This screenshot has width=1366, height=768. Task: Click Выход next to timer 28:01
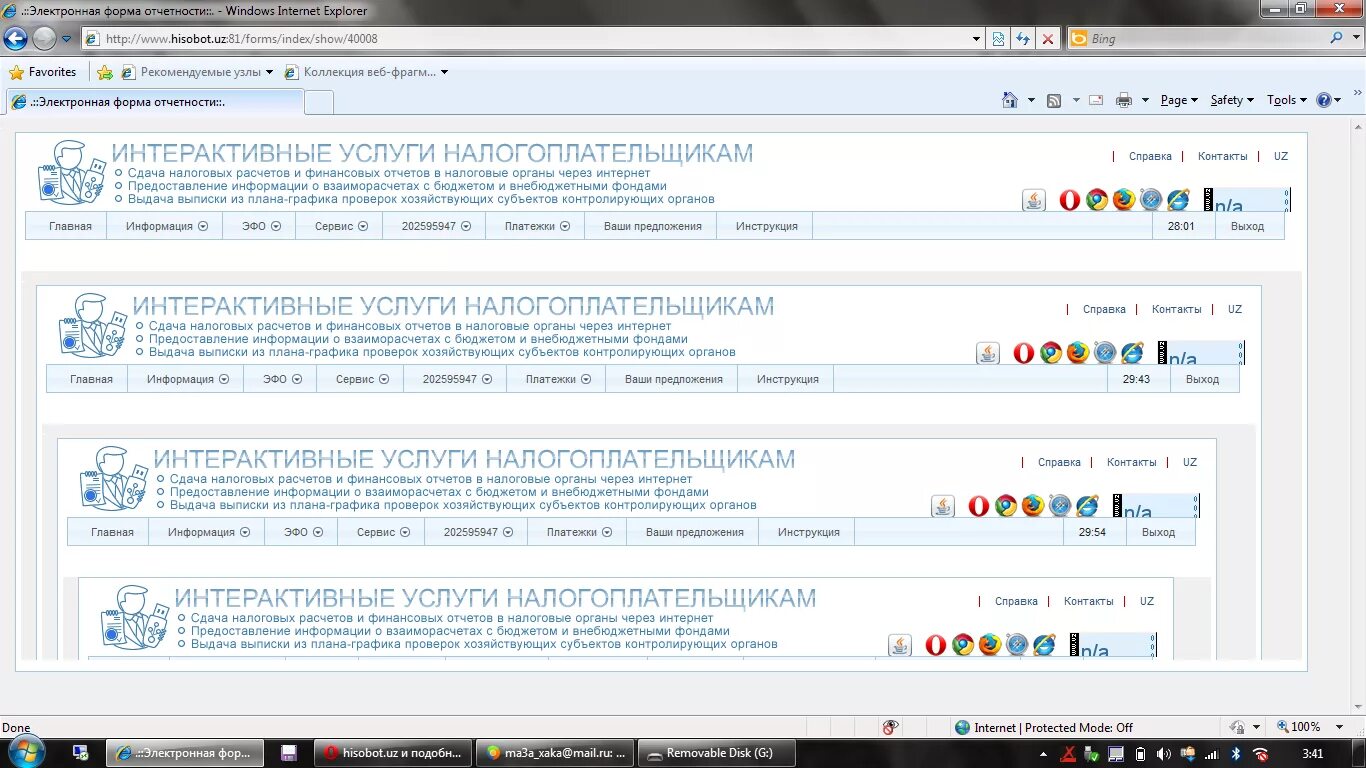pyautogui.click(x=1248, y=226)
